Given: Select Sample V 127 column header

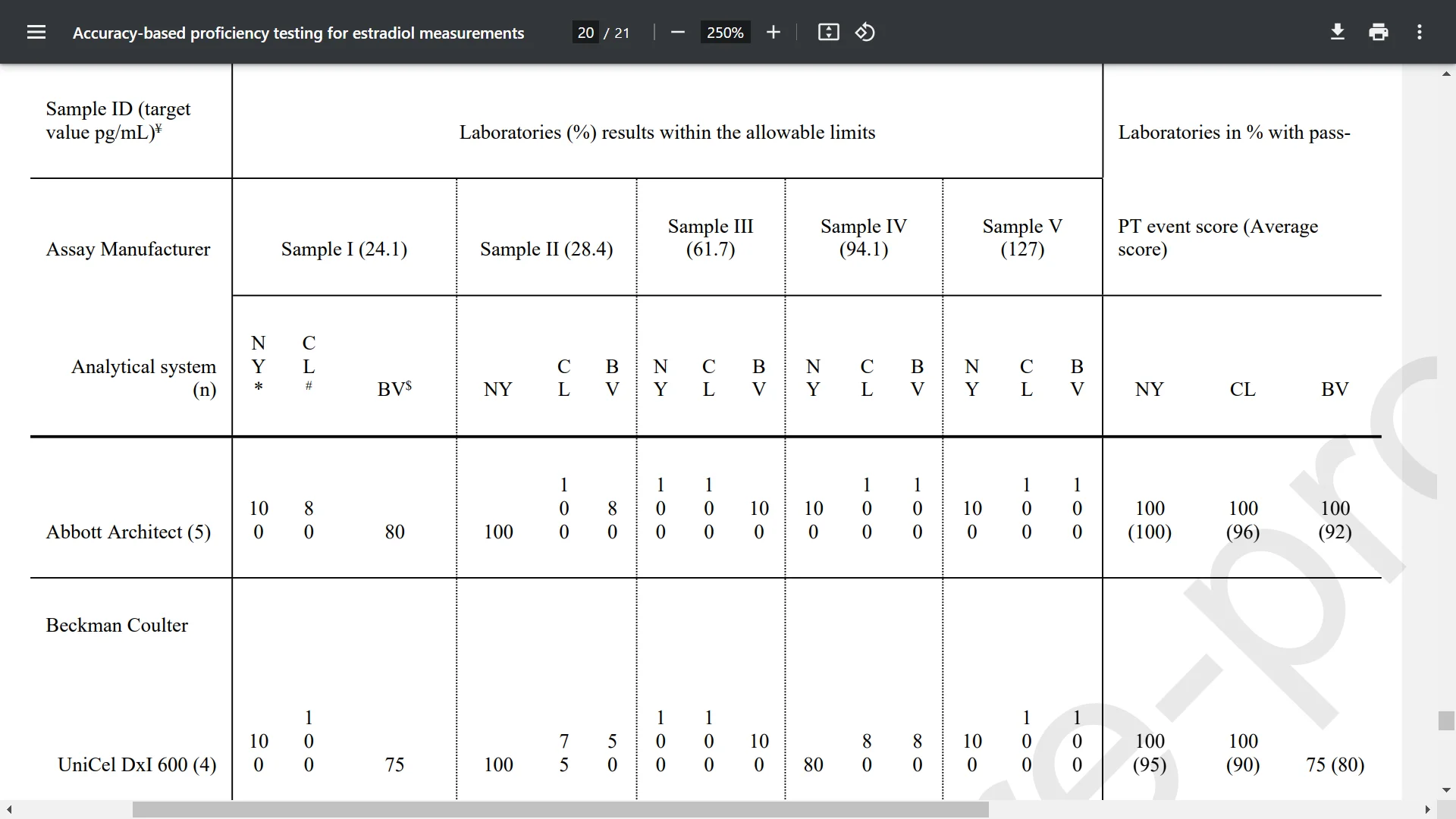Looking at the screenshot, I should (1022, 237).
